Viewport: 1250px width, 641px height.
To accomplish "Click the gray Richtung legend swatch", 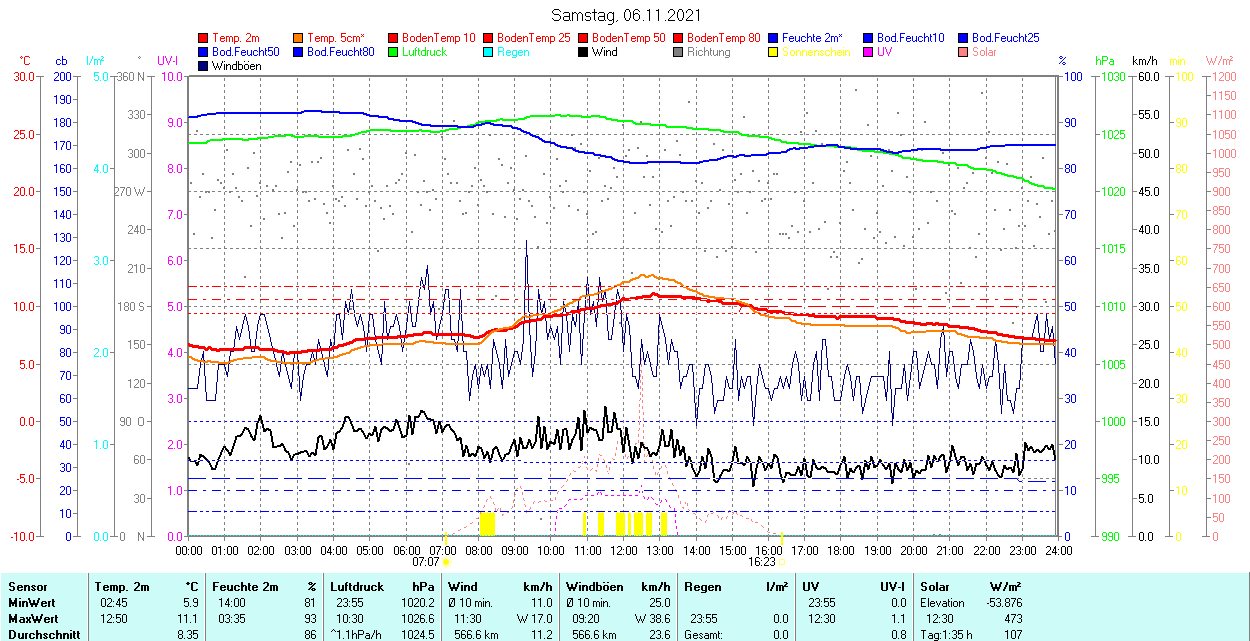I will point(679,52).
